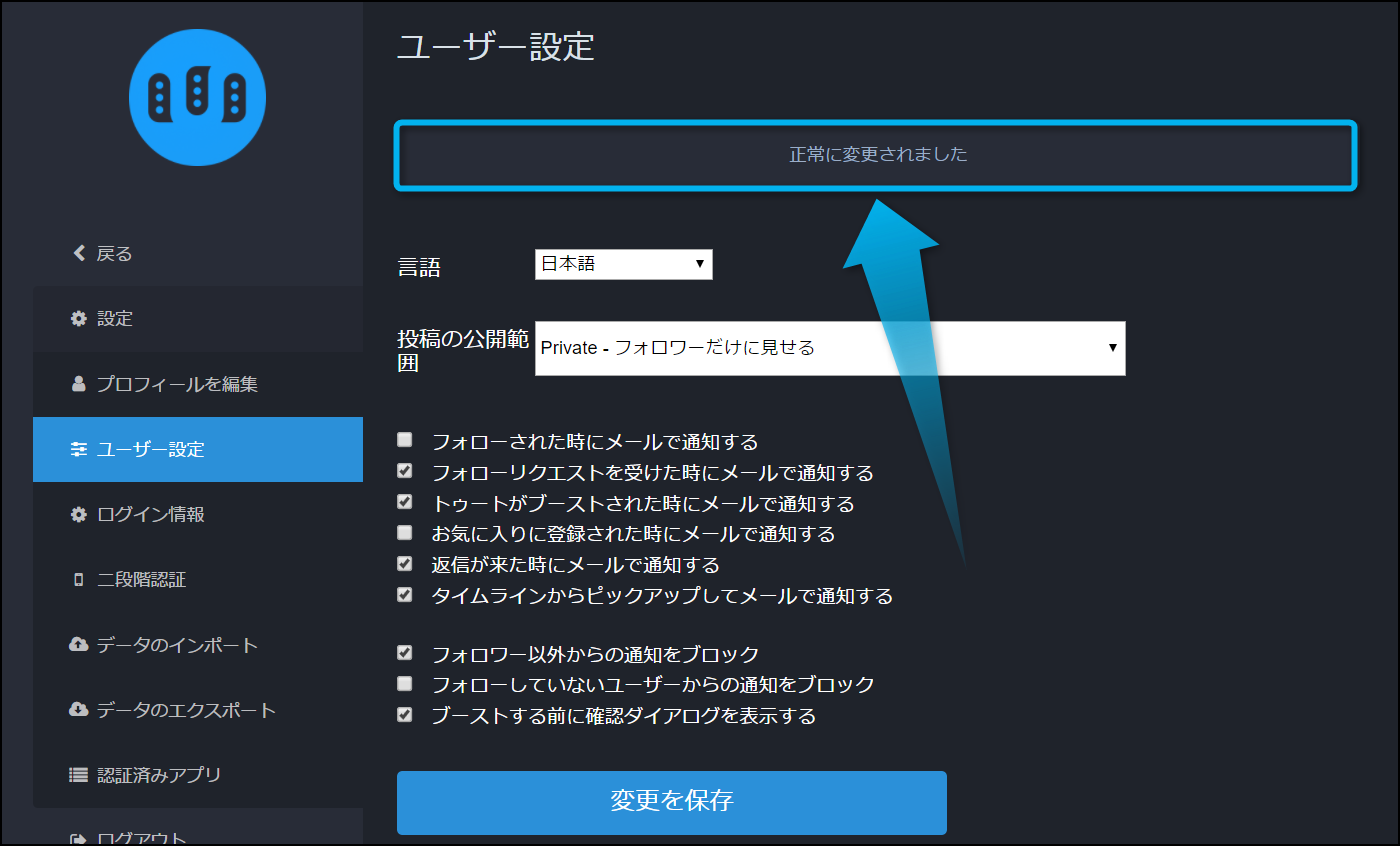This screenshot has height=846, width=1400.
Task: Enable フォローされた時にメールで通知する checkbox
Action: tap(405, 440)
